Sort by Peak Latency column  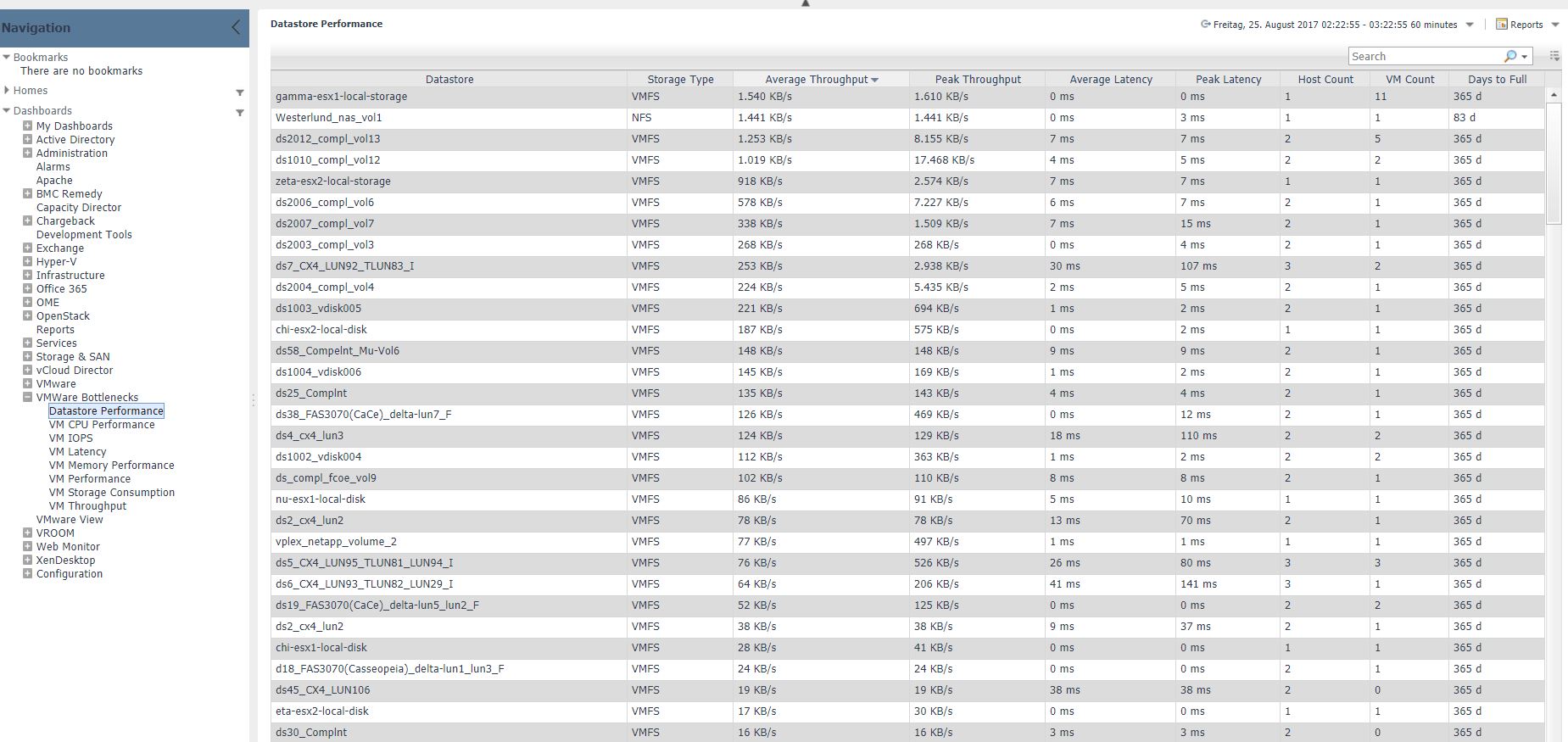pos(1229,79)
